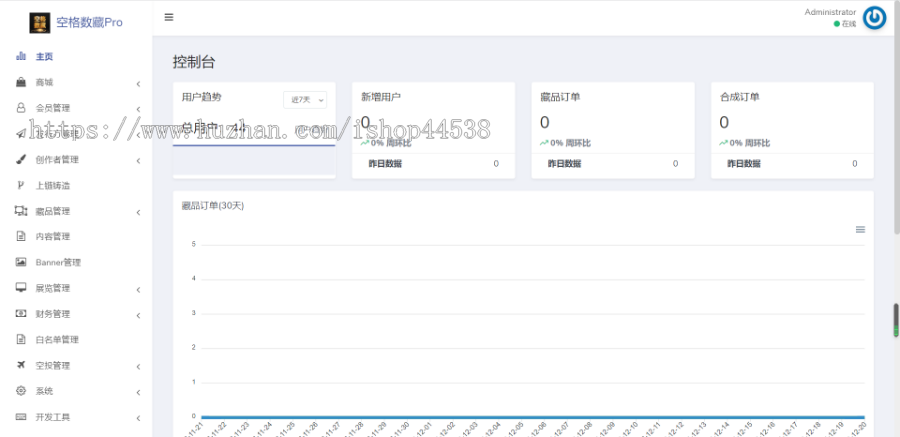Expand the 展览管理 submenu chevron

(x=138, y=290)
